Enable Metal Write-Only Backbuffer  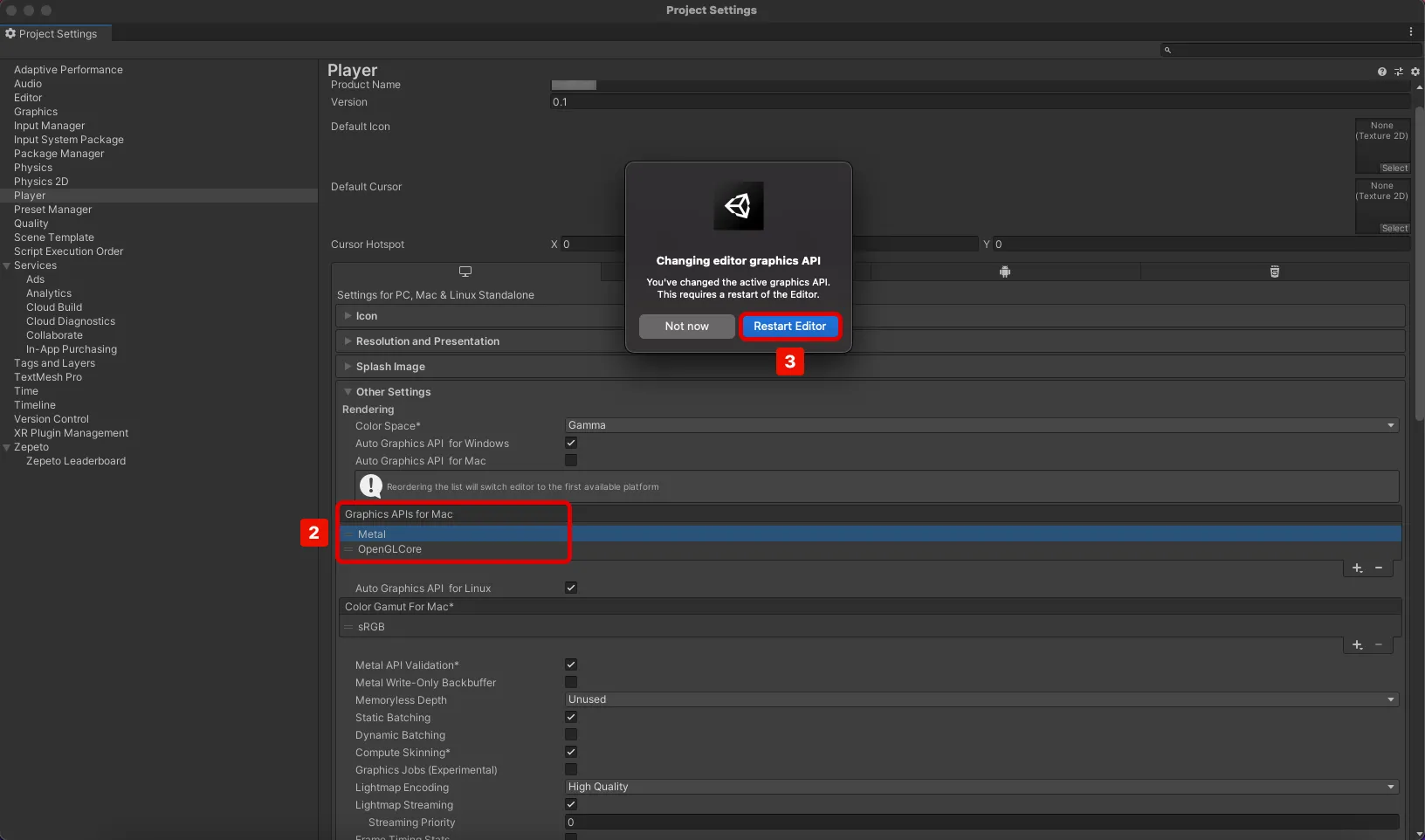(x=571, y=682)
